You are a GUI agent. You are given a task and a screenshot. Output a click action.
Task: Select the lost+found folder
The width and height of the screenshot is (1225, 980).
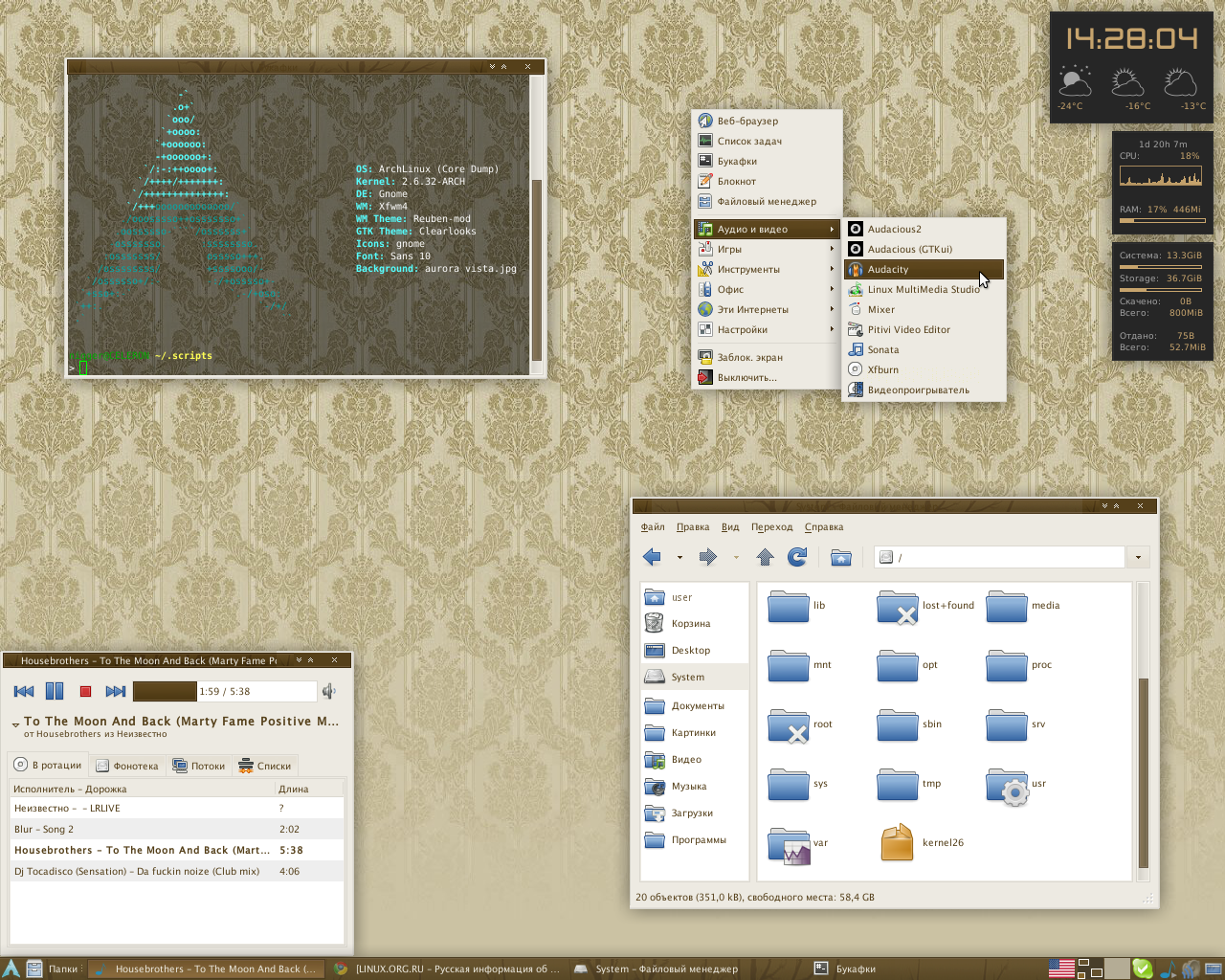[899, 607]
